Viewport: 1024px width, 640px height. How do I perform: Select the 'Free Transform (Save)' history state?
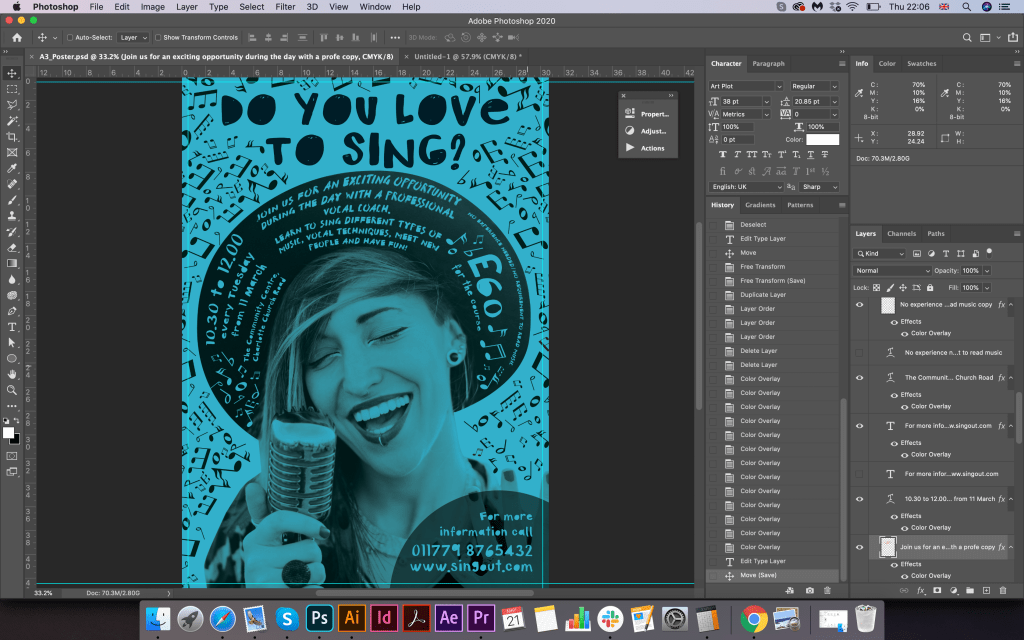click(x=771, y=281)
